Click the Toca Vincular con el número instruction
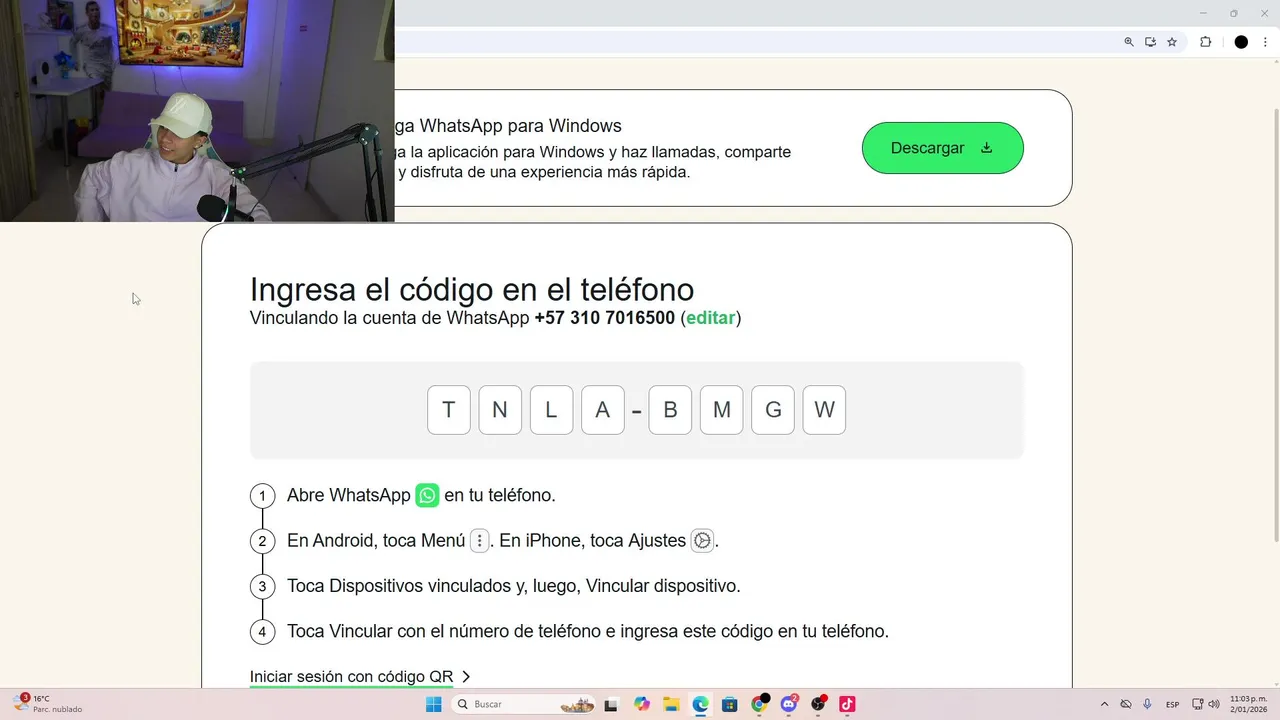The image size is (1280, 720). [x=588, y=632]
